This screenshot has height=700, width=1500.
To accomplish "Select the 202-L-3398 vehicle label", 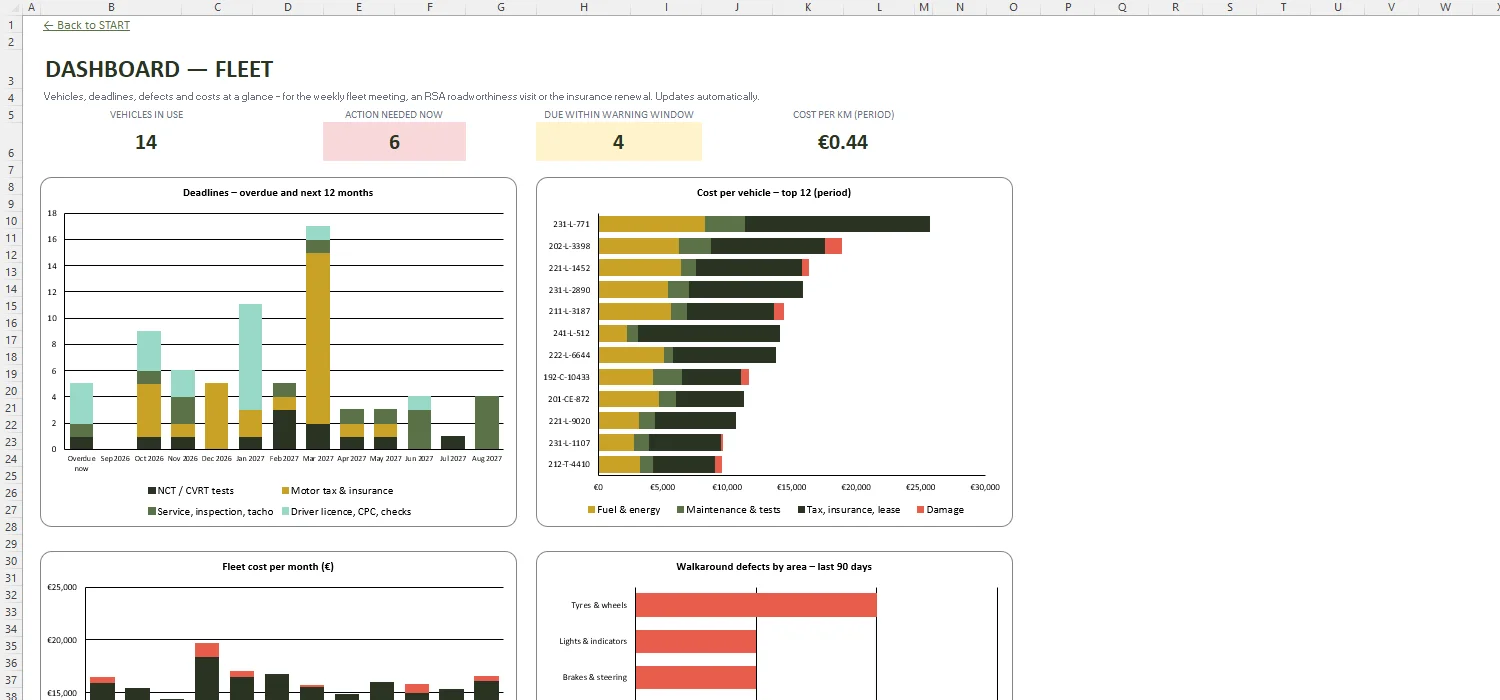I will 569,246.
